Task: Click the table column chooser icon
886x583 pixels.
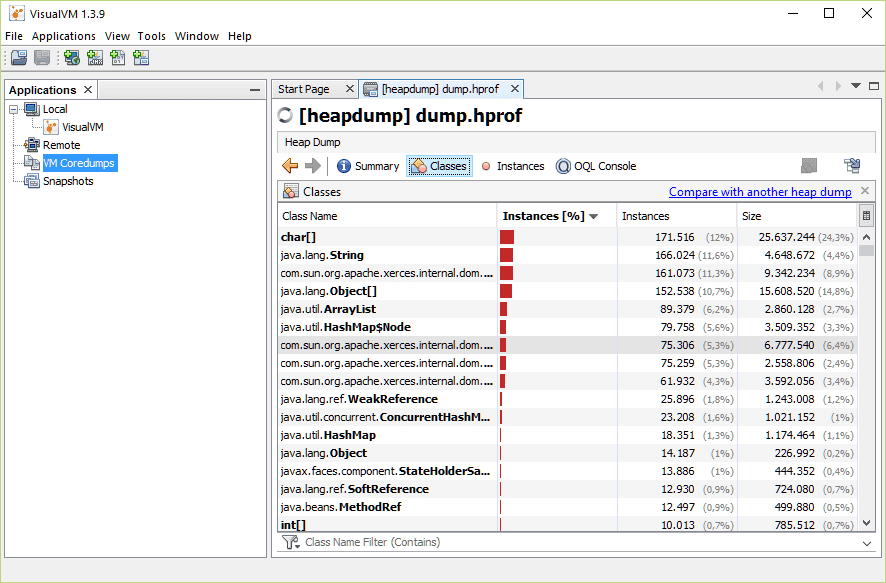Action: point(866,216)
